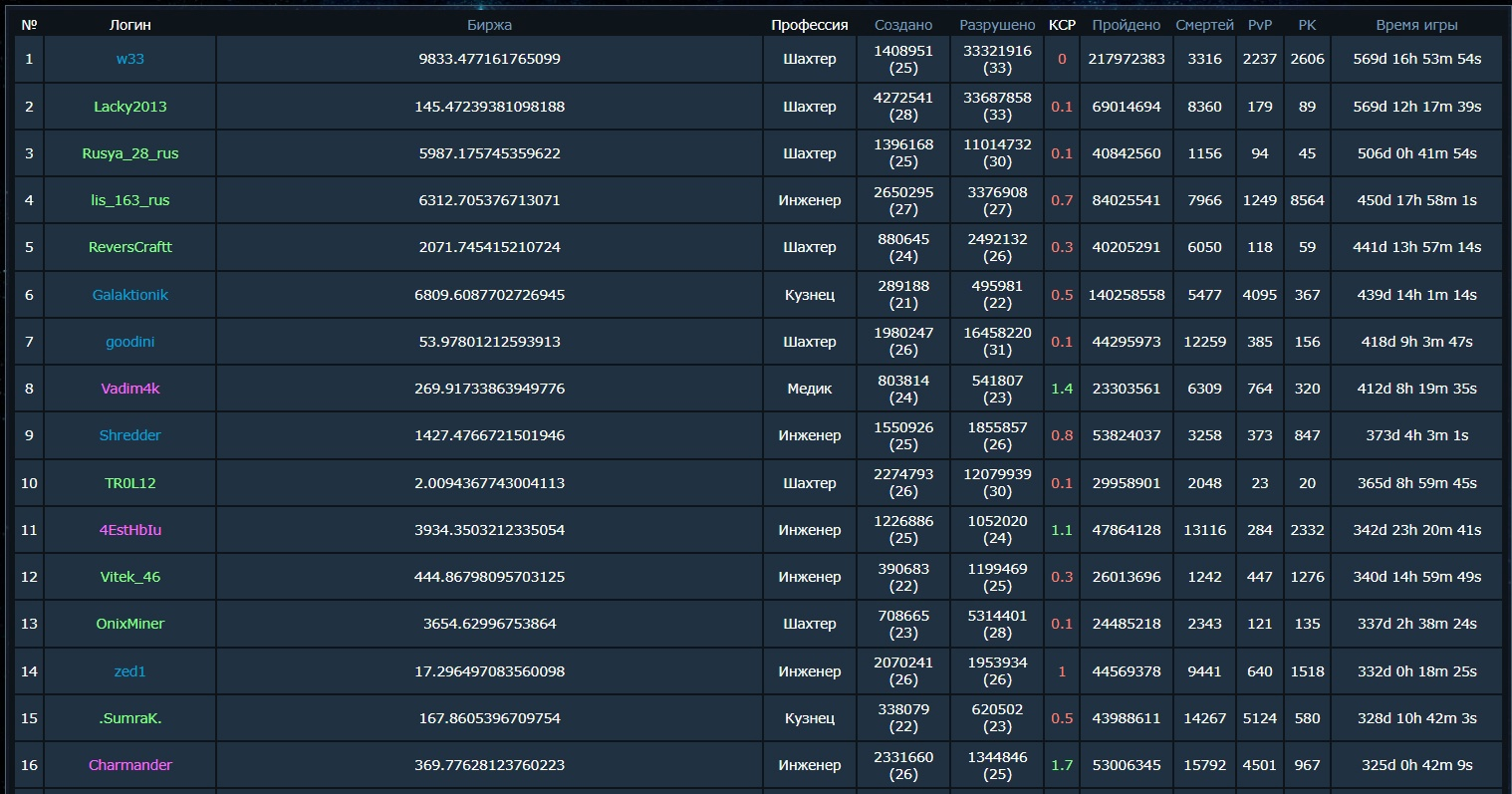Select exchange value 2.0094367743004113
The width and height of the screenshot is (1512, 794).
[x=489, y=483]
